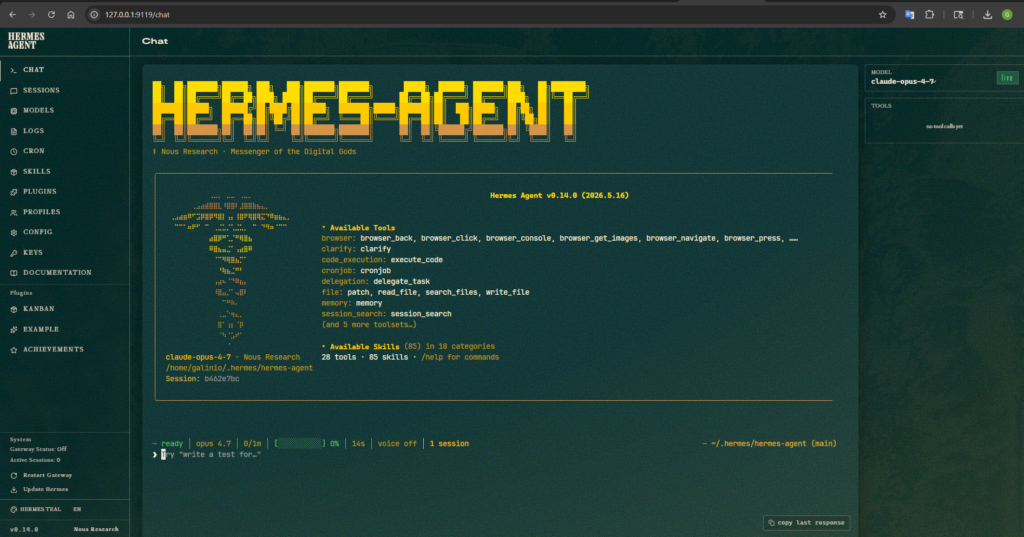
Task: Click the live status badge
Action: (1007, 78)
